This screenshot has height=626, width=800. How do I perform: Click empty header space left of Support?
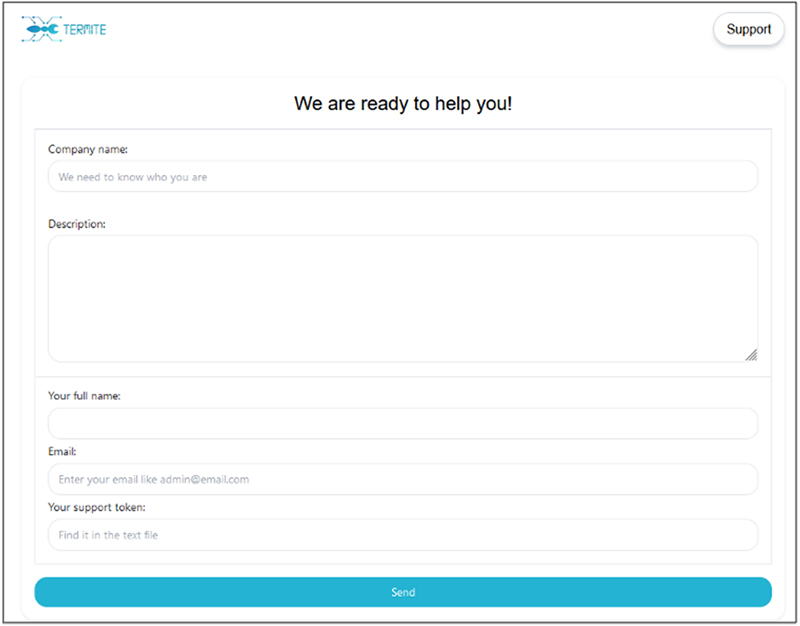tap(400, 30)
